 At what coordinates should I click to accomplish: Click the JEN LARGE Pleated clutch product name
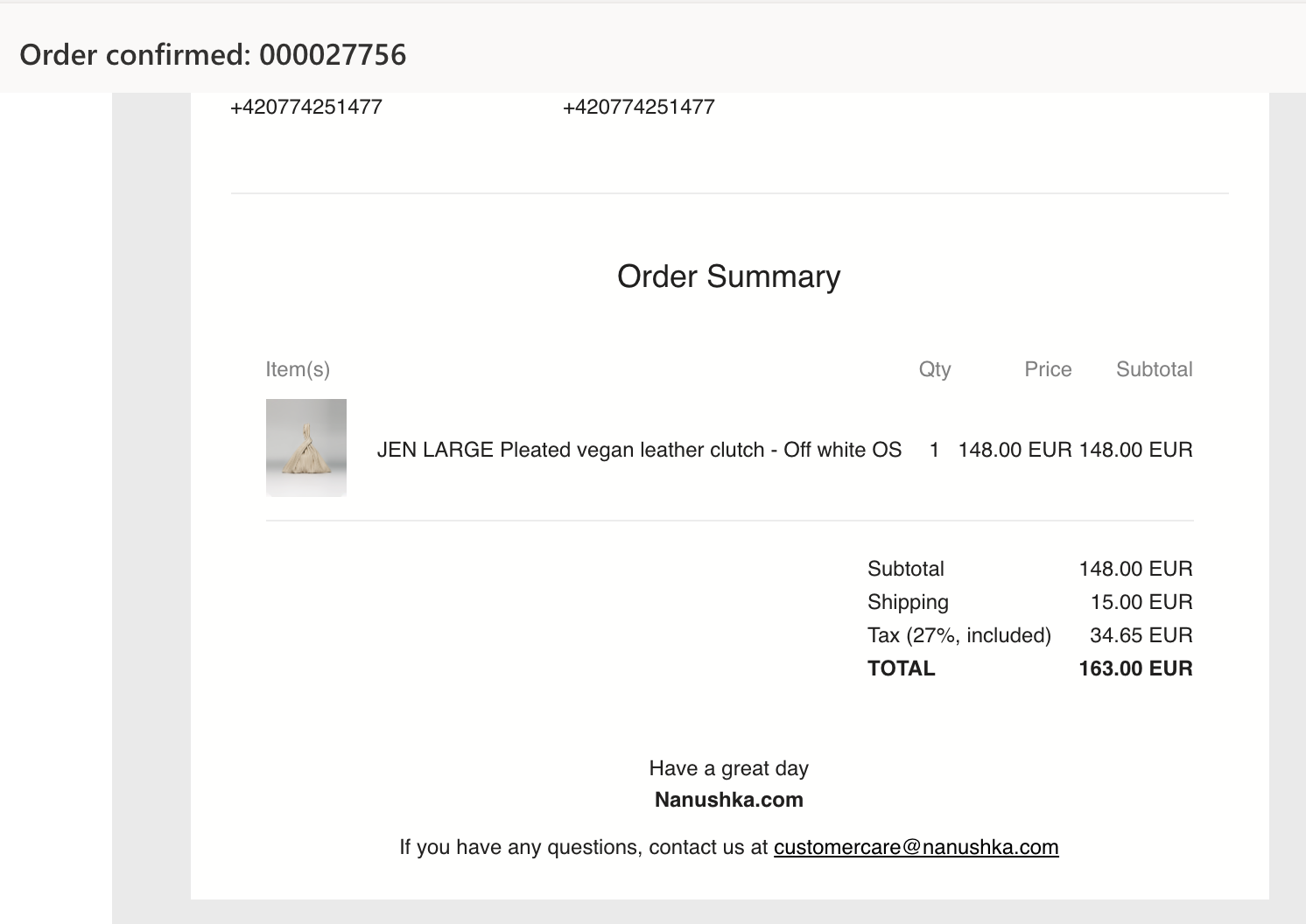point(639,450)
